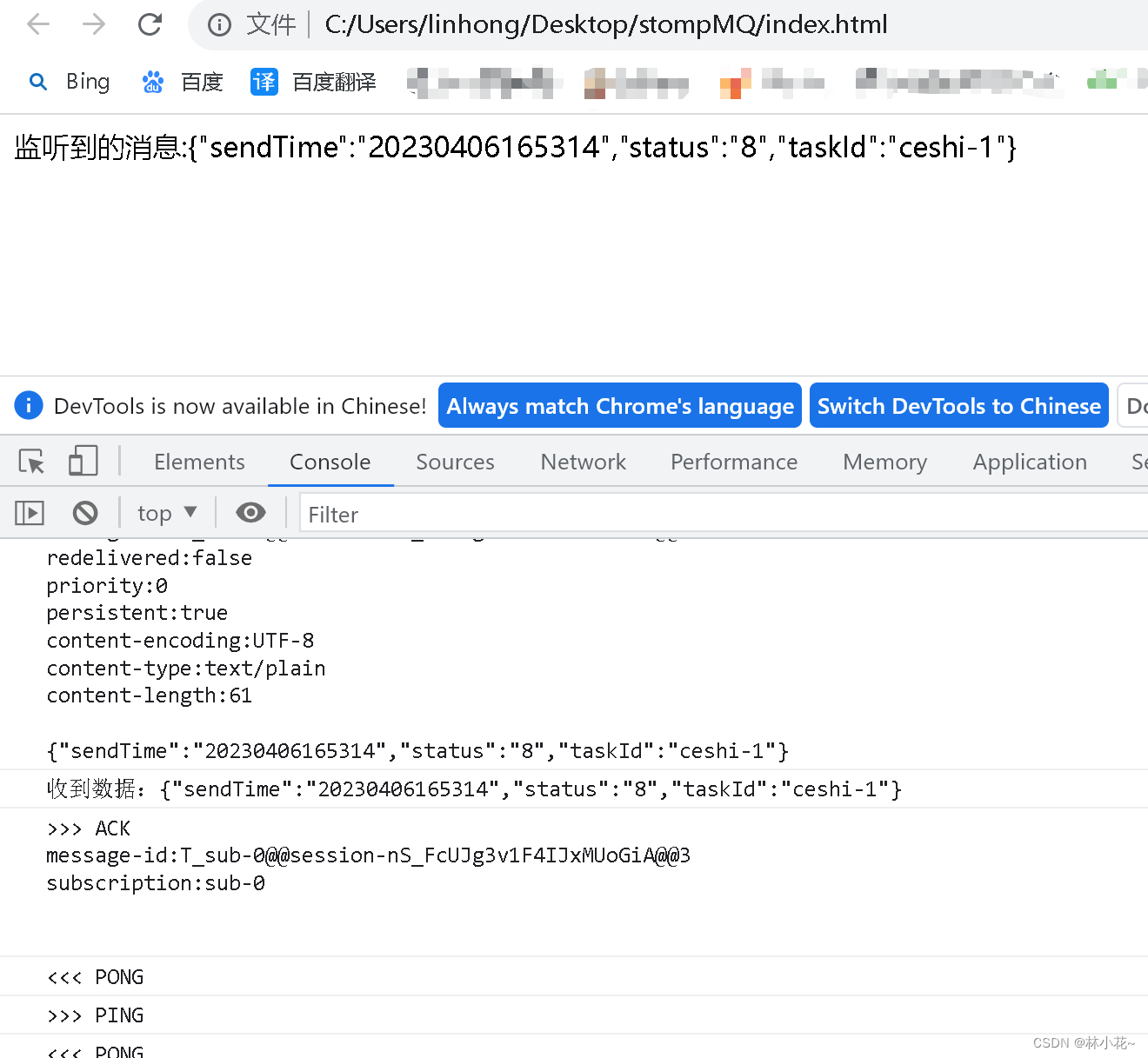
Task: Switch to the Application tab
Action: click(x=1030, y=462)
